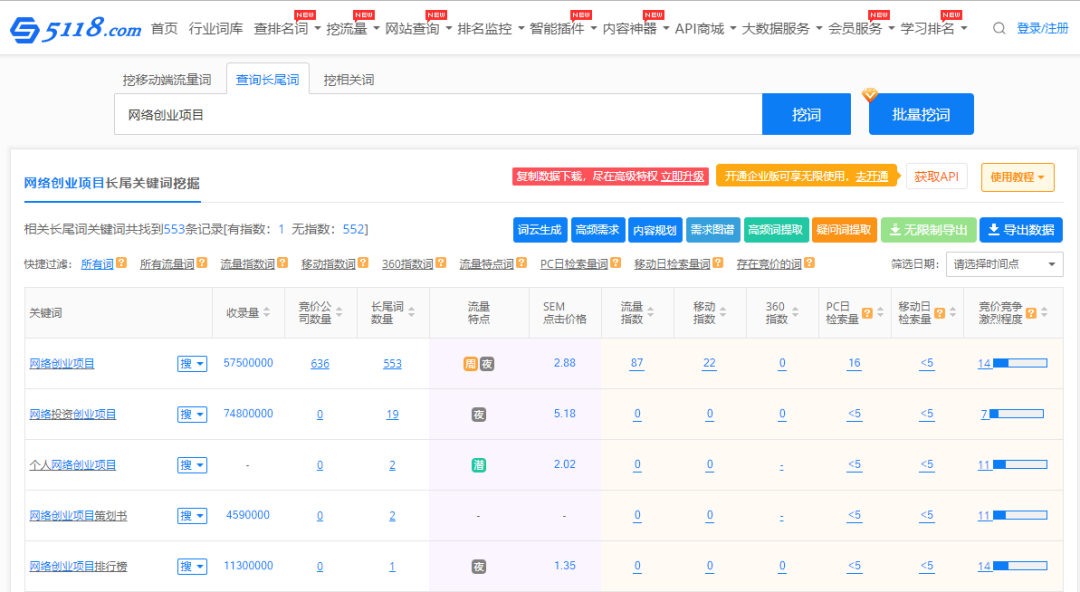This screenshot has height=592, width=1080.
Task: Click the search magnifier icon in header
Action: (x=998, y=29)
